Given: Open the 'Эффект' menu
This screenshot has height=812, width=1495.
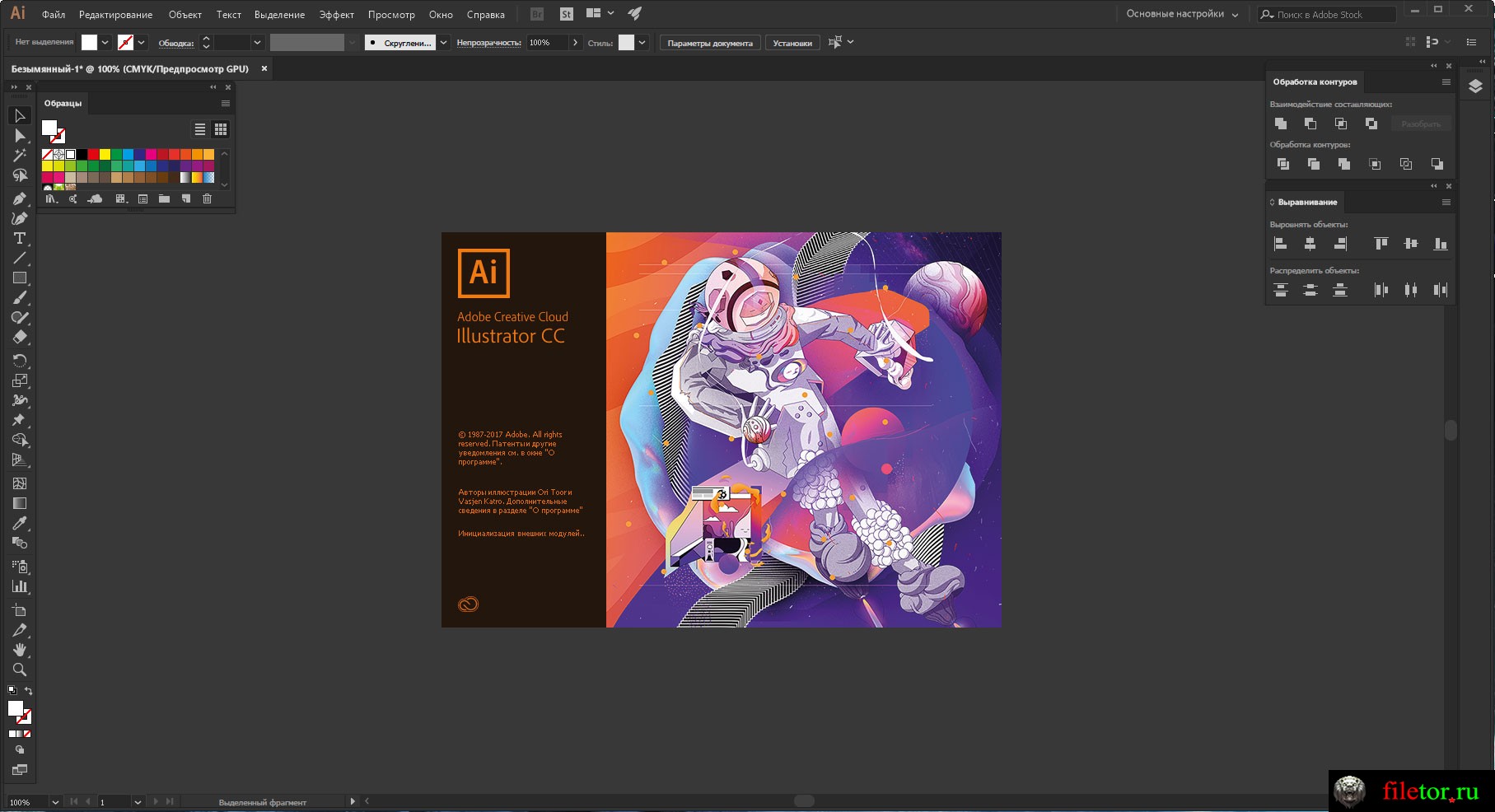Looking at the screenshot, I should click(x=337, y=15).
